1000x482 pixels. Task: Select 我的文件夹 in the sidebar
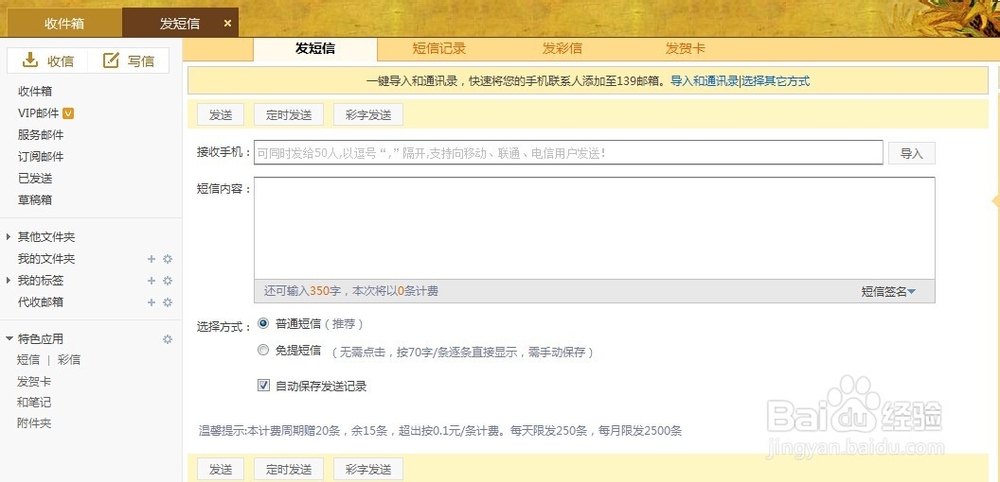click(x=47, y=259)
